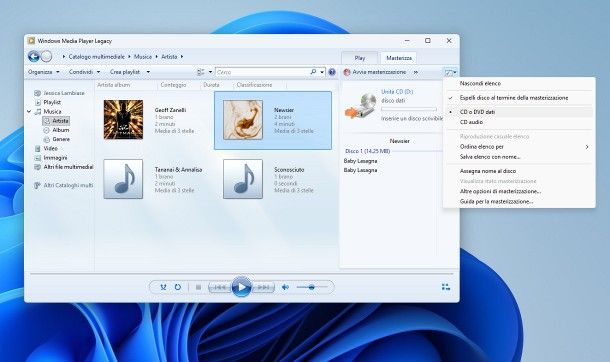Expand the view options dropdown arrow

tap(210, 72)
